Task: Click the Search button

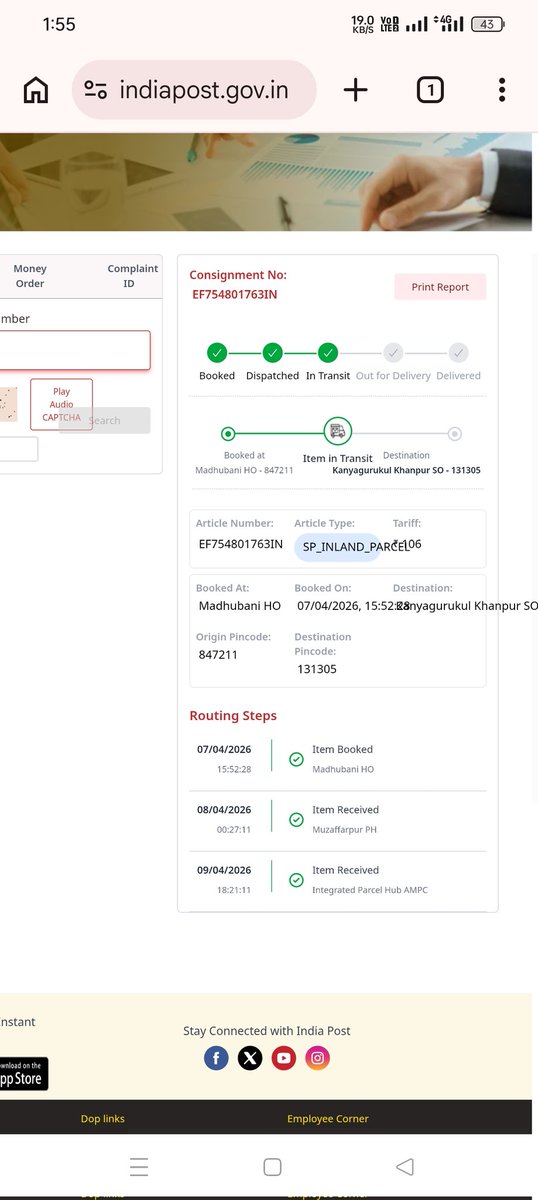Action: pos(105,420)
